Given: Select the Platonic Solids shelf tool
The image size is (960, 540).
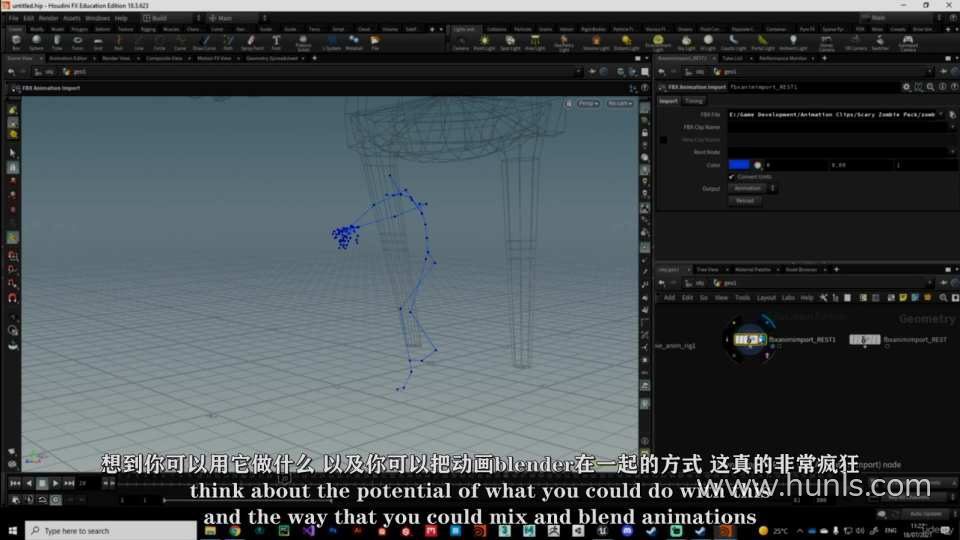Looking at the screenshot, I should point(303,43).
